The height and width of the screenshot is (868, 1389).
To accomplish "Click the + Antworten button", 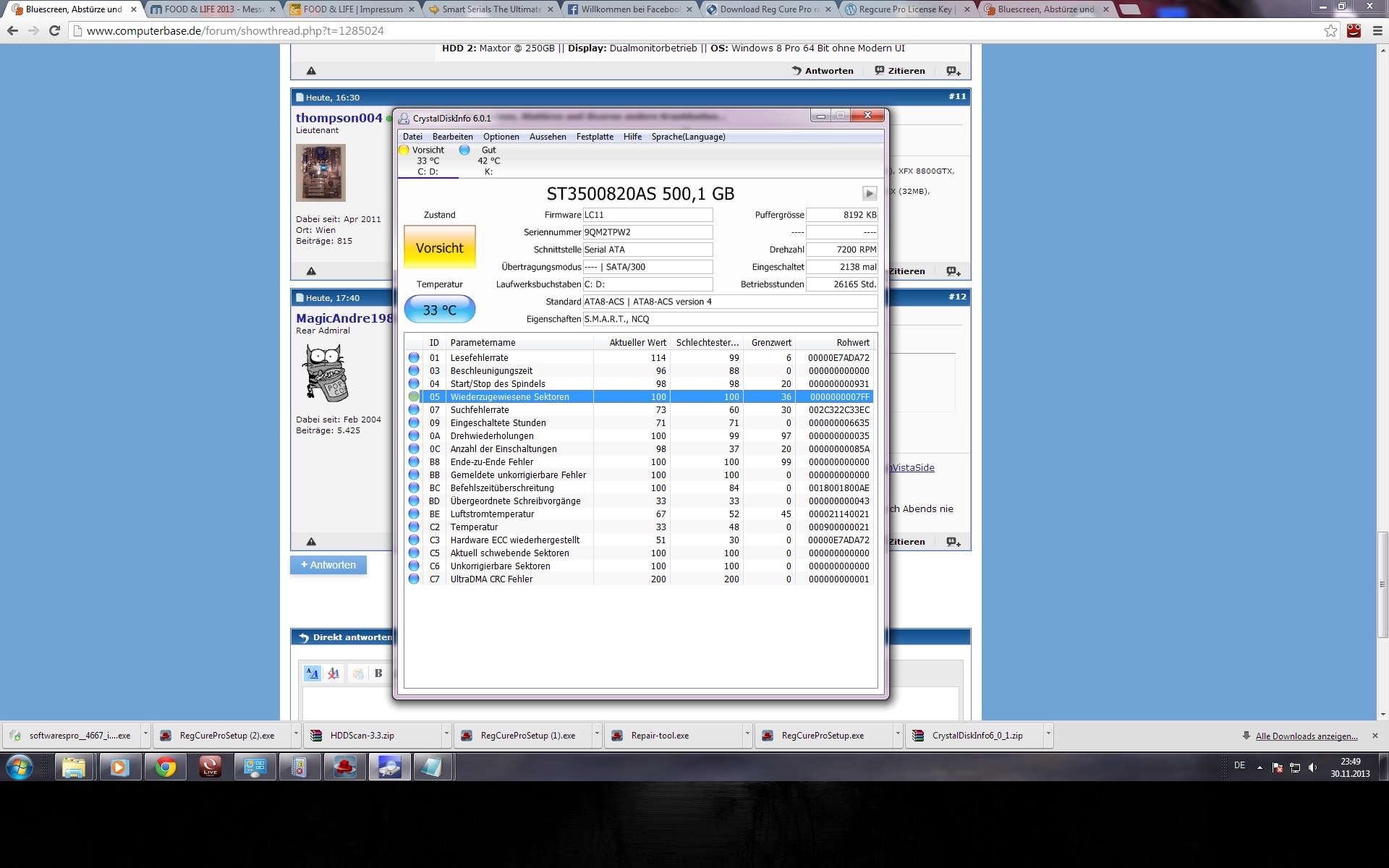I will 328,565.
